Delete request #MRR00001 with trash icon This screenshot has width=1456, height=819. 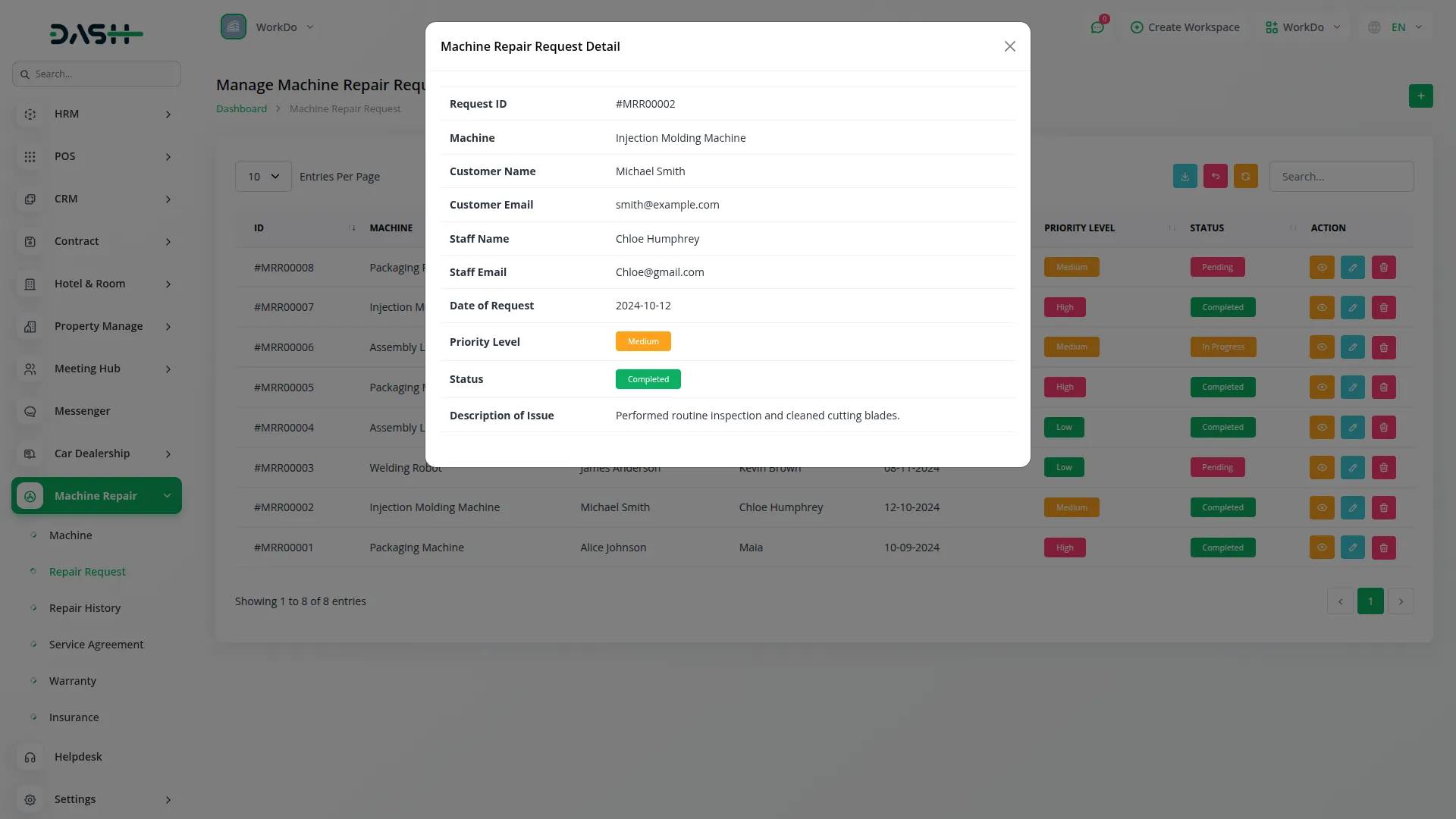coord(1383,548)
